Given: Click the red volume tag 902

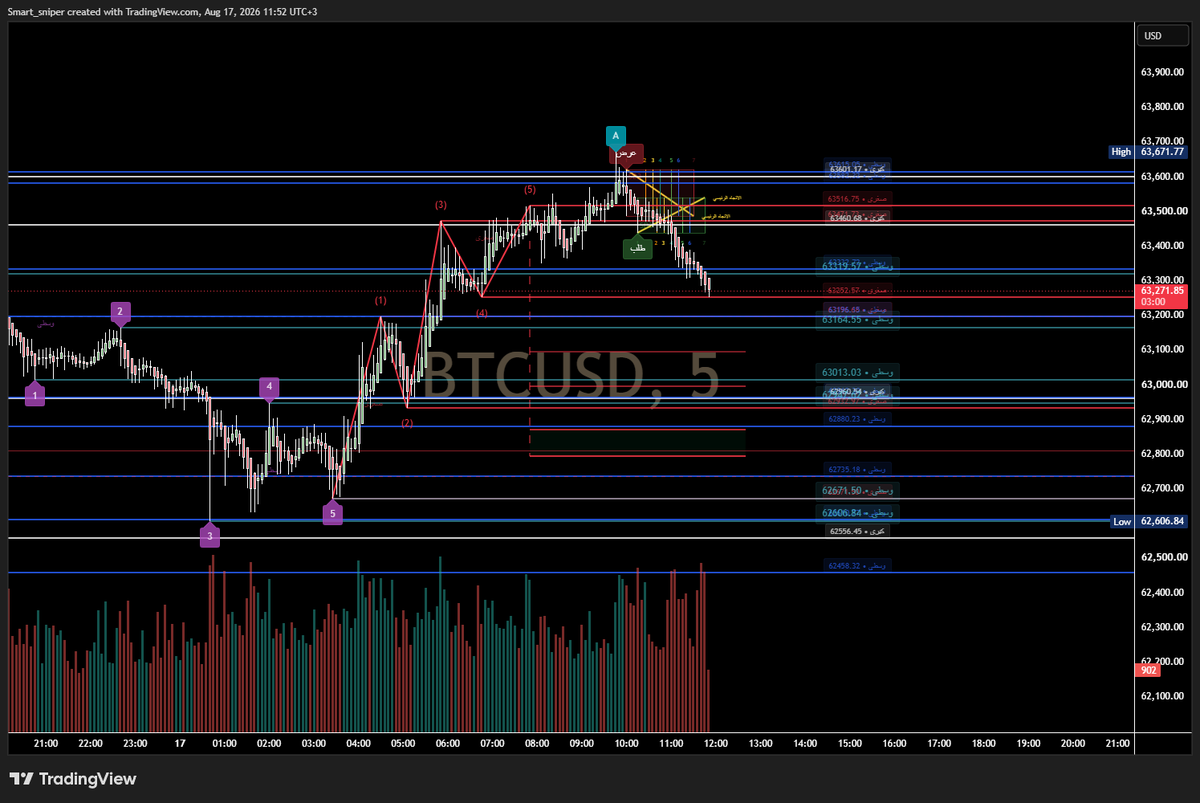Looking at the screenshot, I should click(x=1149, y=671).
